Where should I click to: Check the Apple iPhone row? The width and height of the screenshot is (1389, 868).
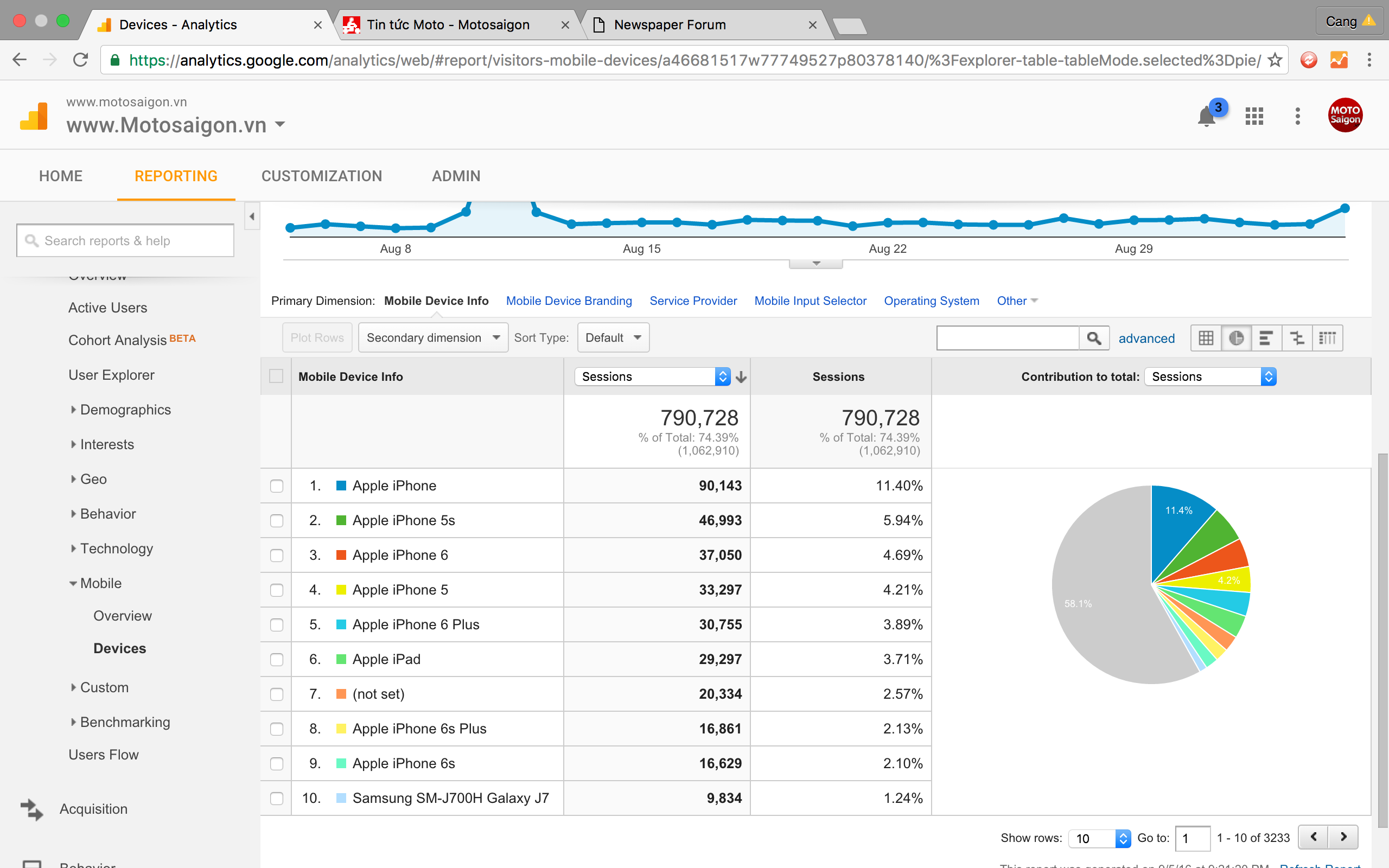(x=277, y=486)
